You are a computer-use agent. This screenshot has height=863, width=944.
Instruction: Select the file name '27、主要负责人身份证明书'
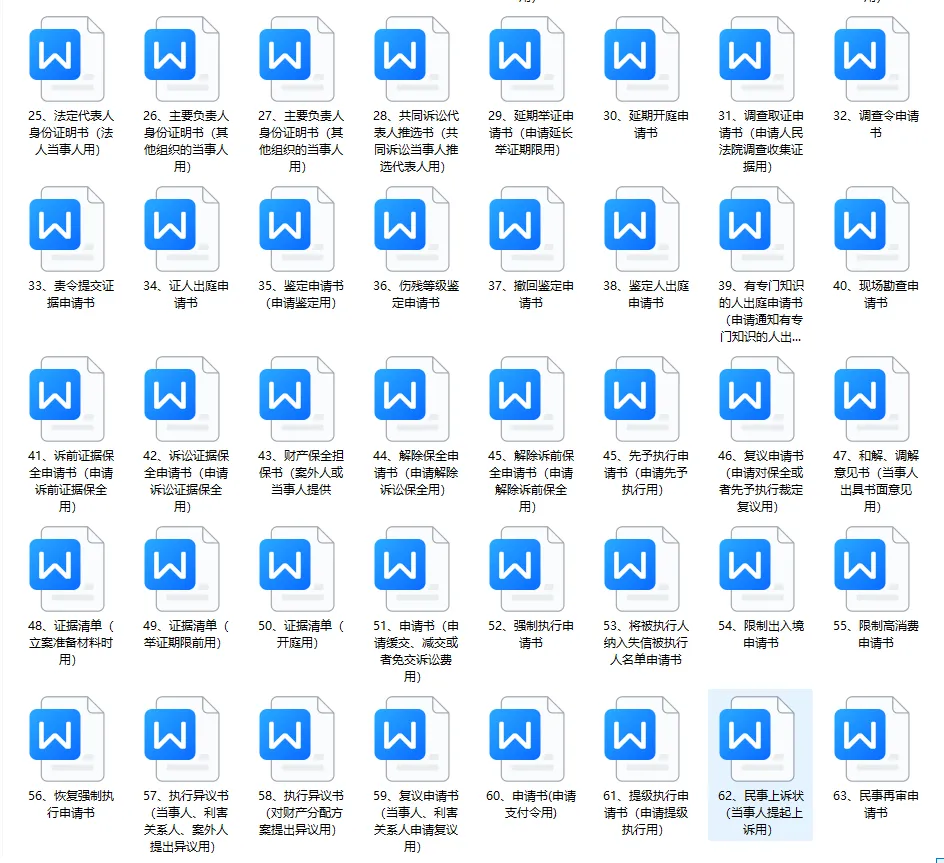click(x=301, y=141)
